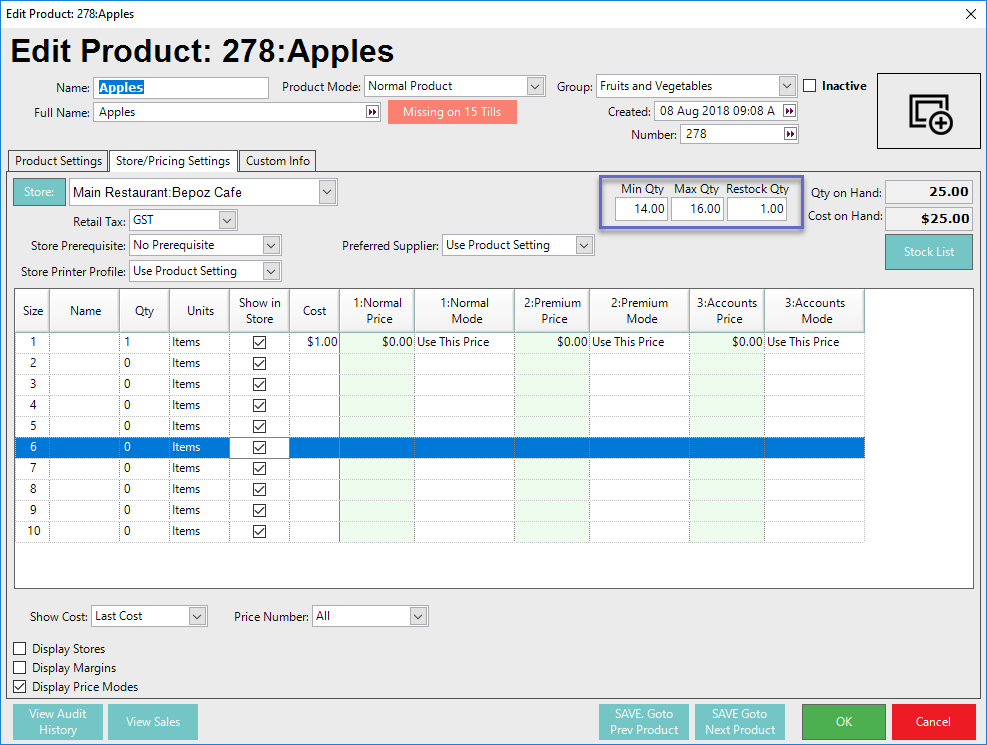Click the add product image icon
This screenshot has height=745, width=987.
point(930,111)
